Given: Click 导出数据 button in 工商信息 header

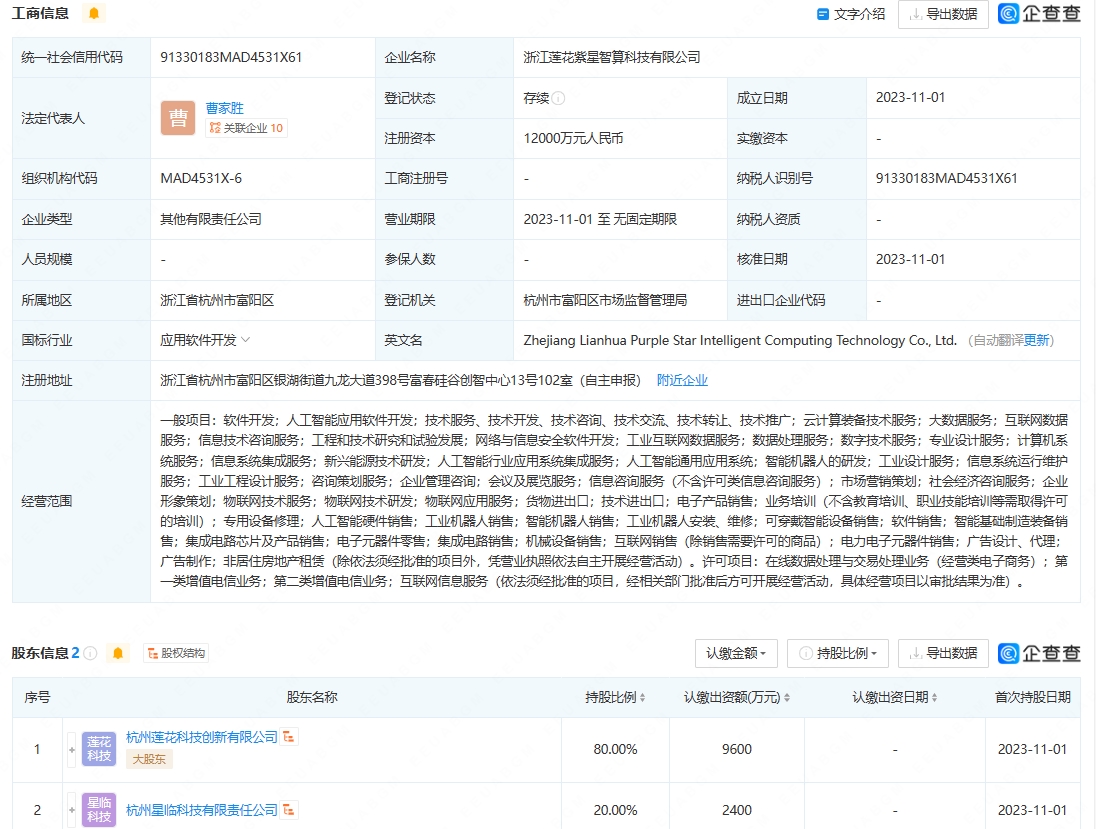Looking at the screenshot, I should tap(943, 14).
